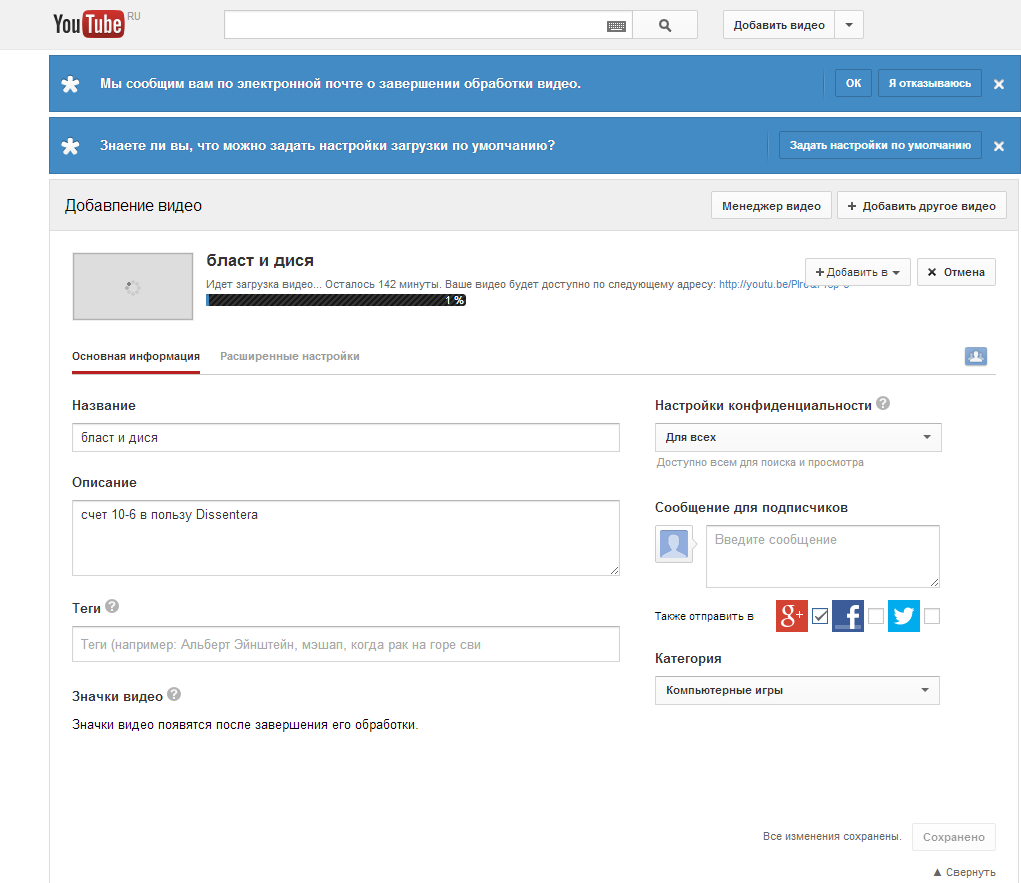Click the magnifier search button

tap(665, 25)
